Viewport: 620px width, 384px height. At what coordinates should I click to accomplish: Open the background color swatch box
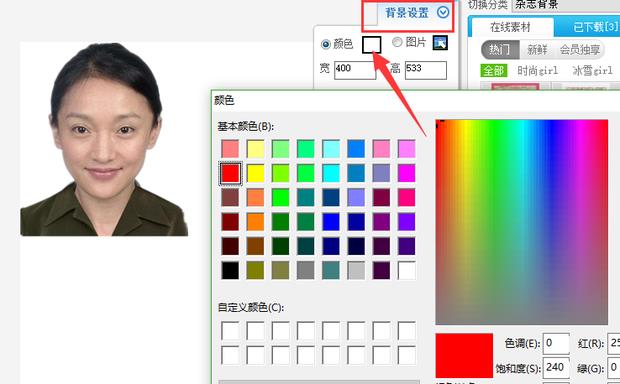(x=371, y=44)
